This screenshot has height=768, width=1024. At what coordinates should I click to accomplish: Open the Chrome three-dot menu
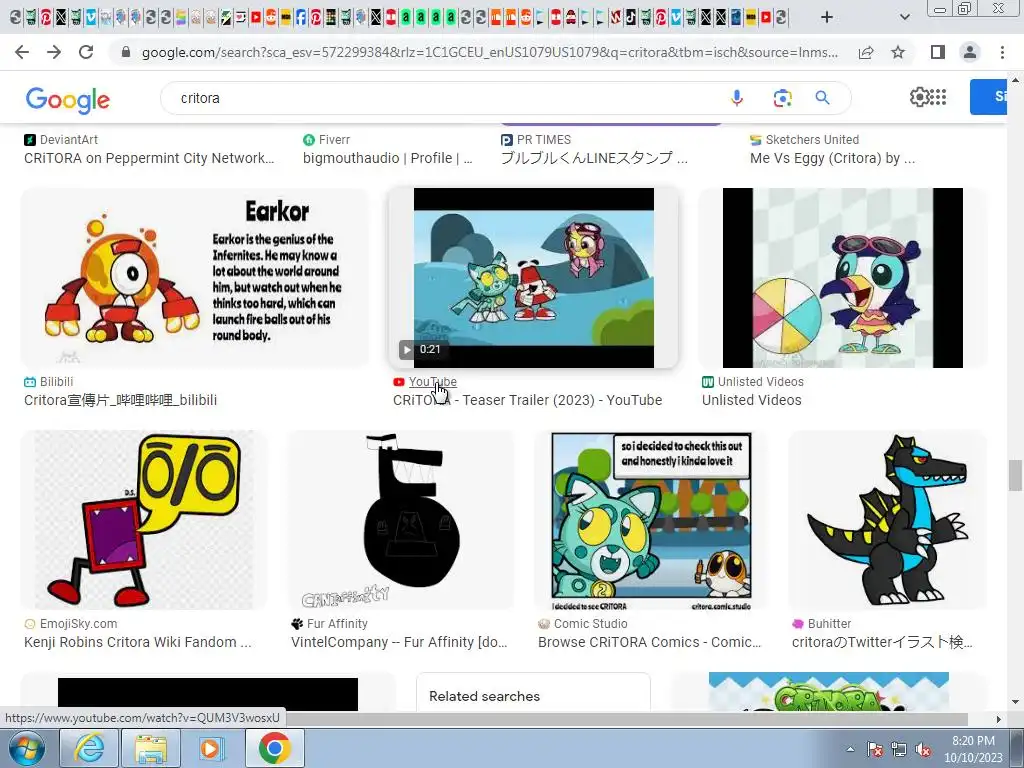[1002, 52]
